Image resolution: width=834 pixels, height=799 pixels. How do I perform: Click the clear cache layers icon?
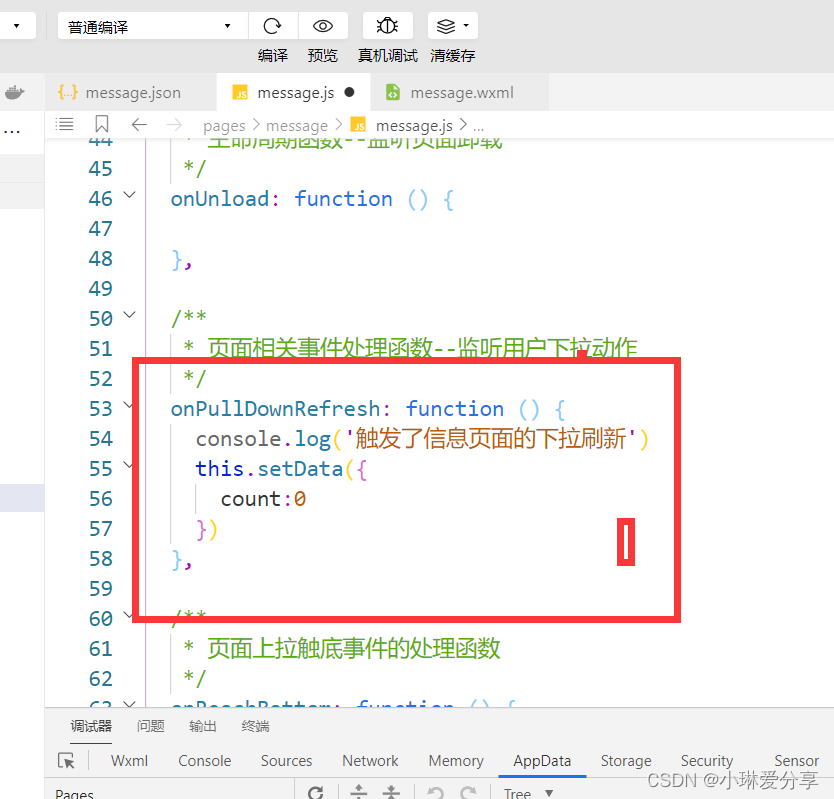pyautogui.click(x=446, y=26)
